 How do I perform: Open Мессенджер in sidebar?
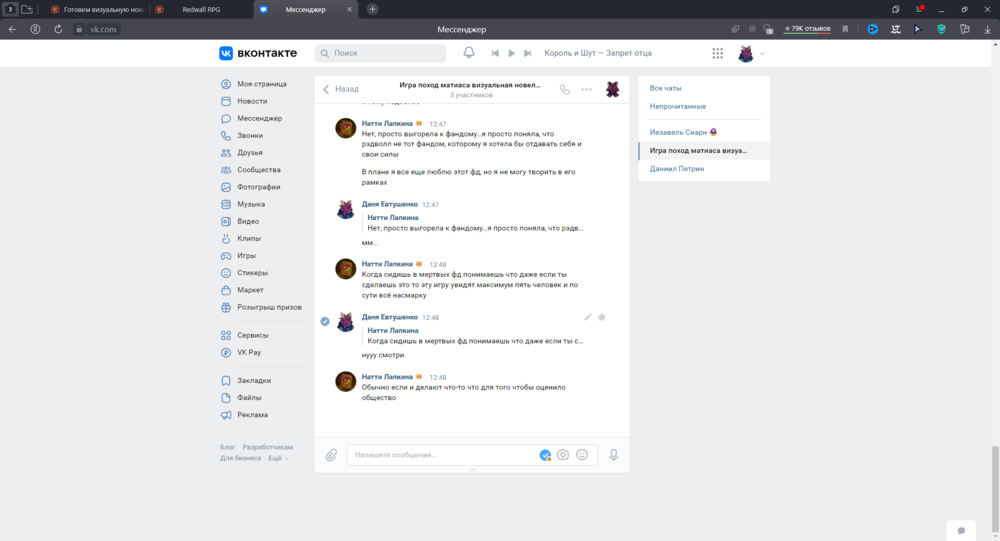coord(251,118)
